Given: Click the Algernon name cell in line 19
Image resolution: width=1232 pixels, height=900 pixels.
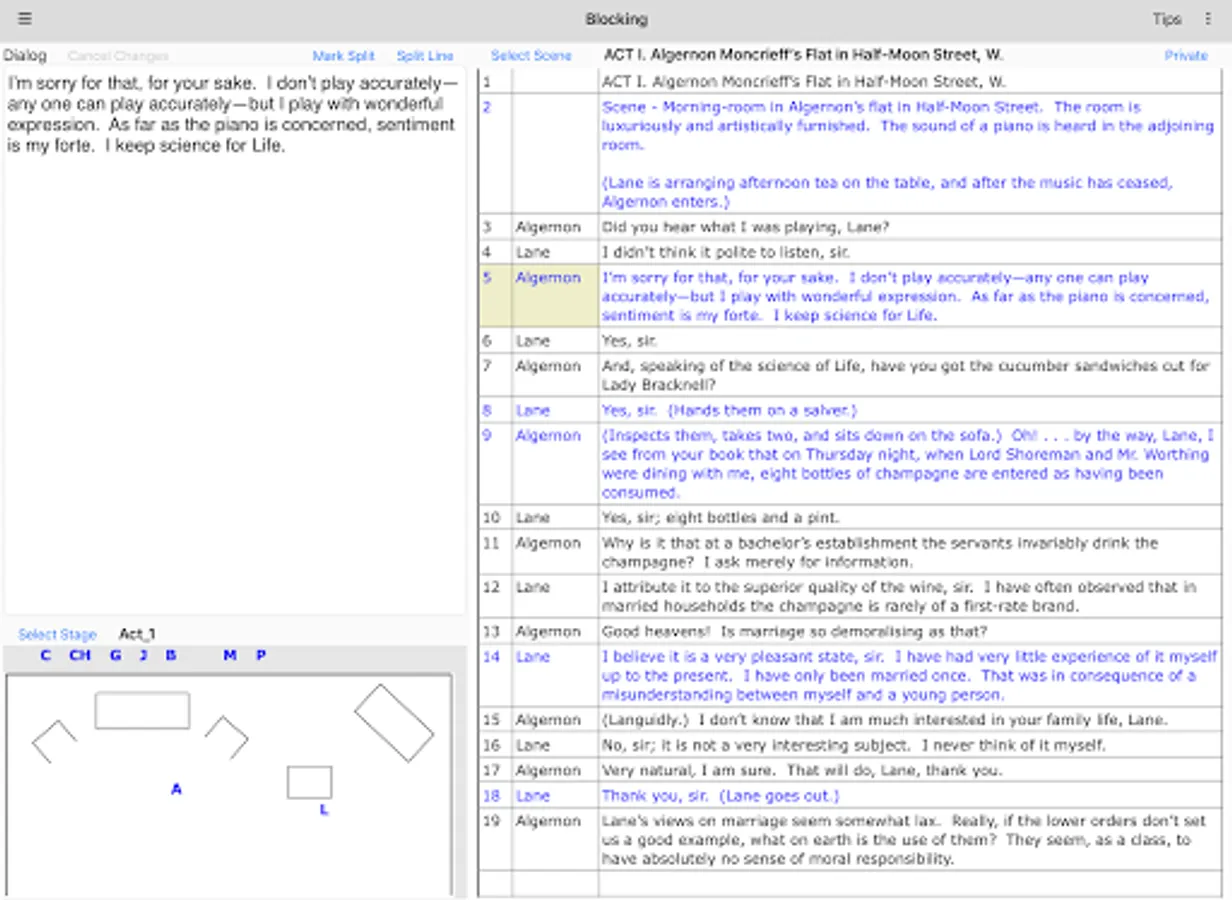Looking at the screenshot, I should coord(555,839).
